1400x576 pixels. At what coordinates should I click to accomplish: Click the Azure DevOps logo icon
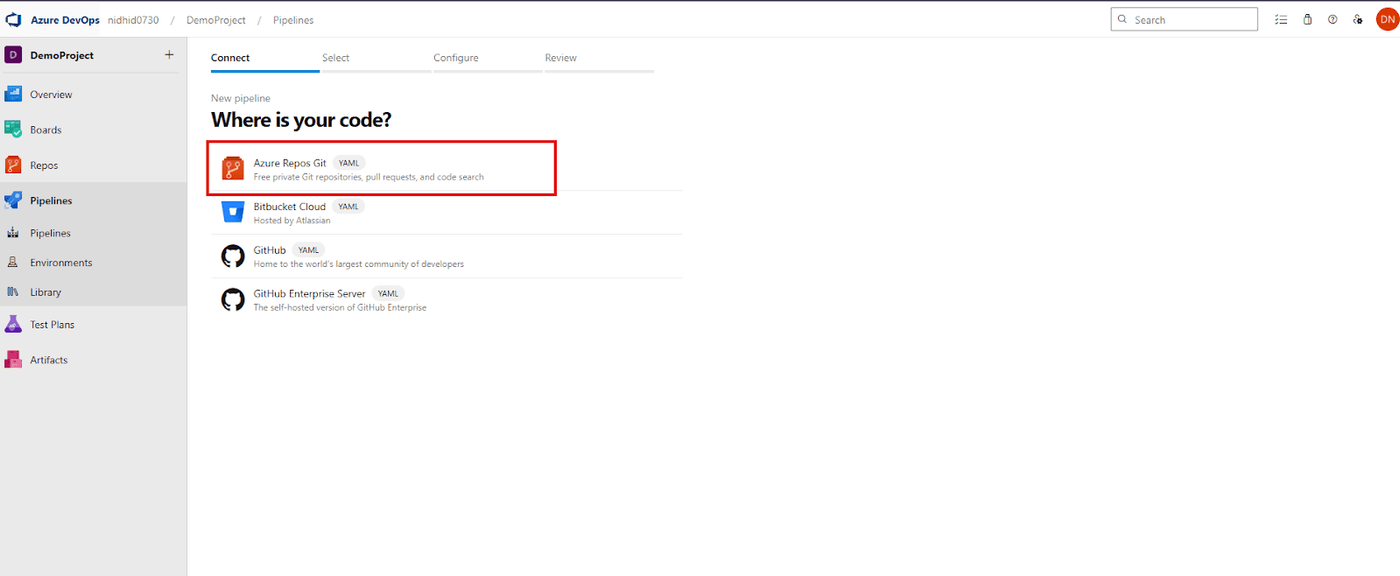pos(14,20)
